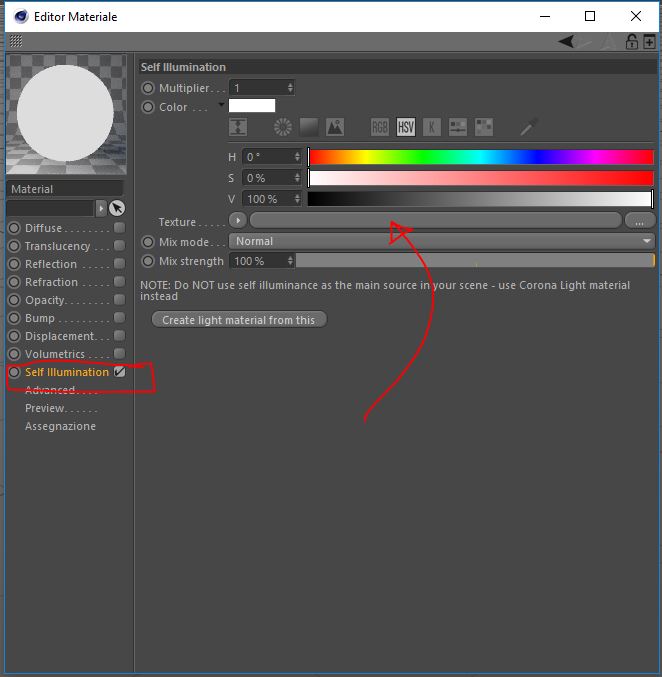Browse texture with the ellipsis button
This screenshot has width=662, height=677.
(x=640, y=221)
